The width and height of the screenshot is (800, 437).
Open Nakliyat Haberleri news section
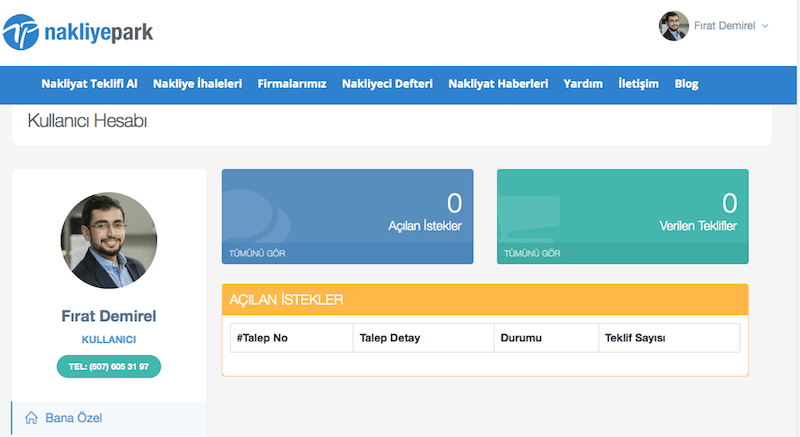(x=498, y=84)
